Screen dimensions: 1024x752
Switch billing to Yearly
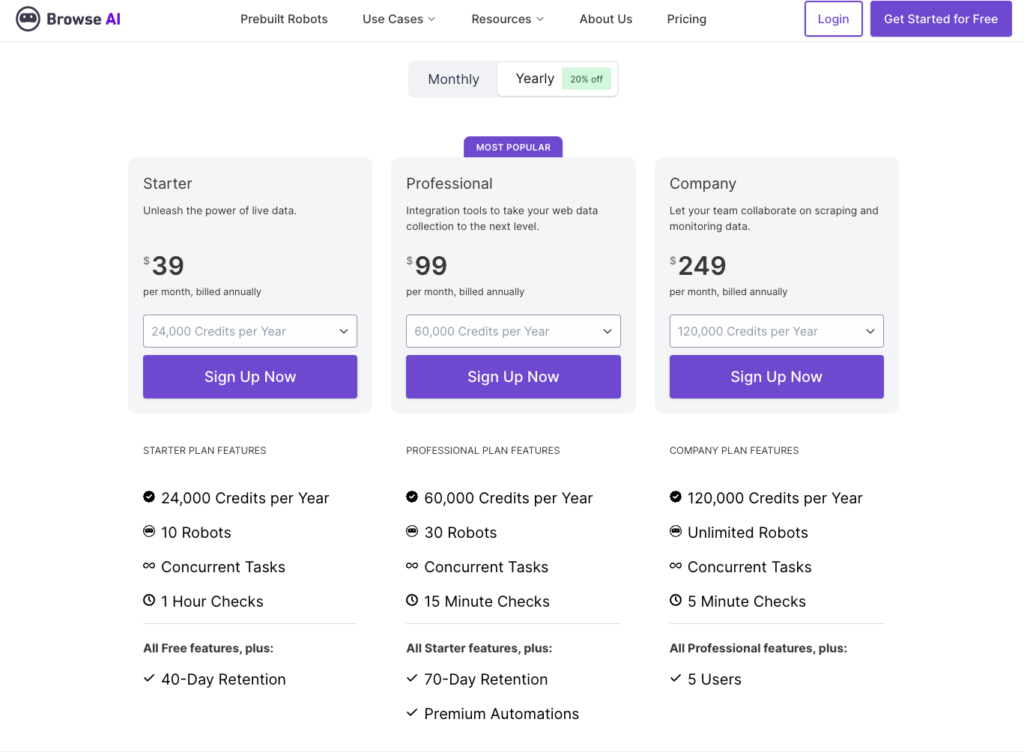557,79
